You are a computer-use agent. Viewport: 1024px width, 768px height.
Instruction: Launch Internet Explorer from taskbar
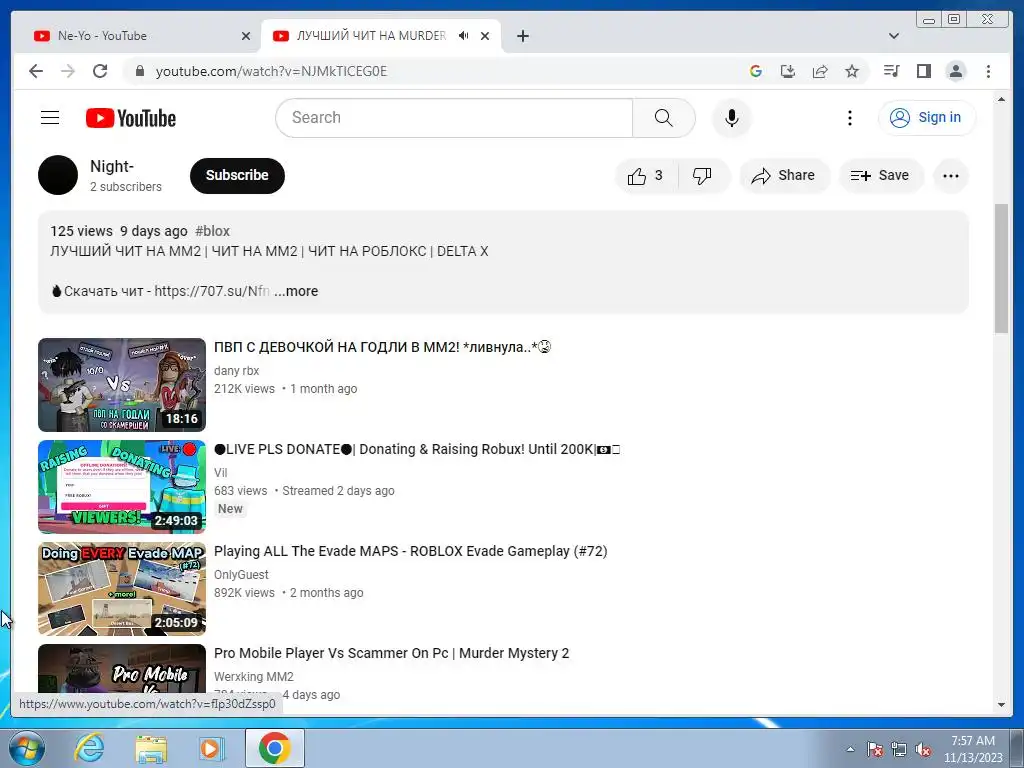[89, 748]
